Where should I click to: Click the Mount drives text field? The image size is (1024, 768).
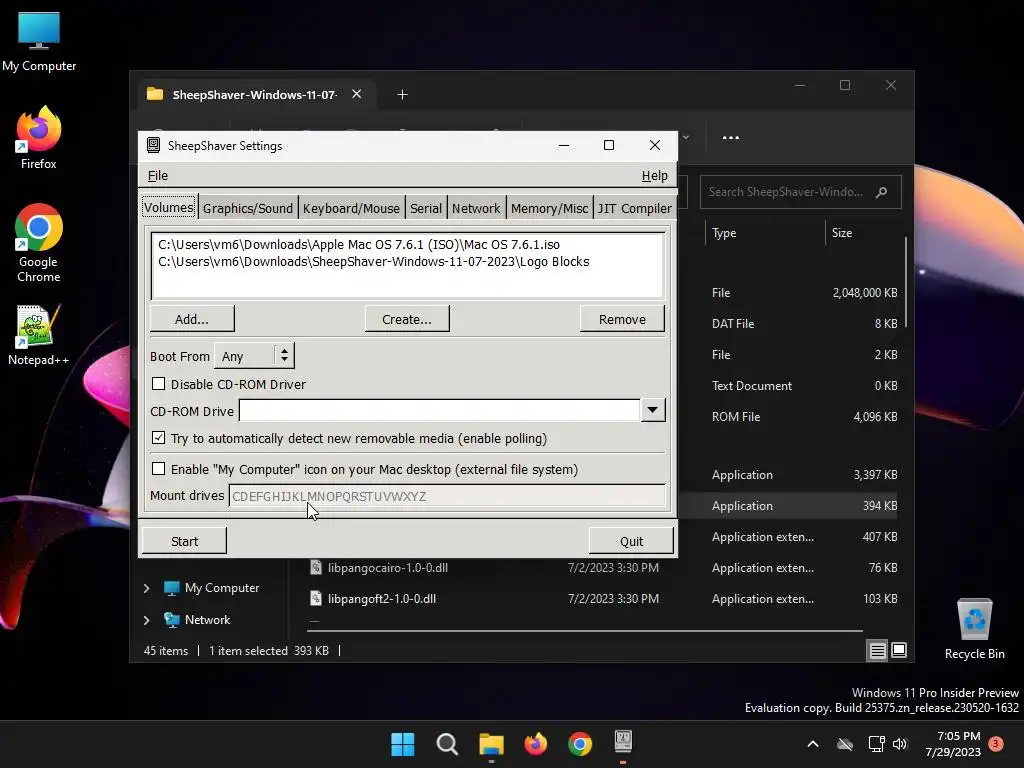447,496
